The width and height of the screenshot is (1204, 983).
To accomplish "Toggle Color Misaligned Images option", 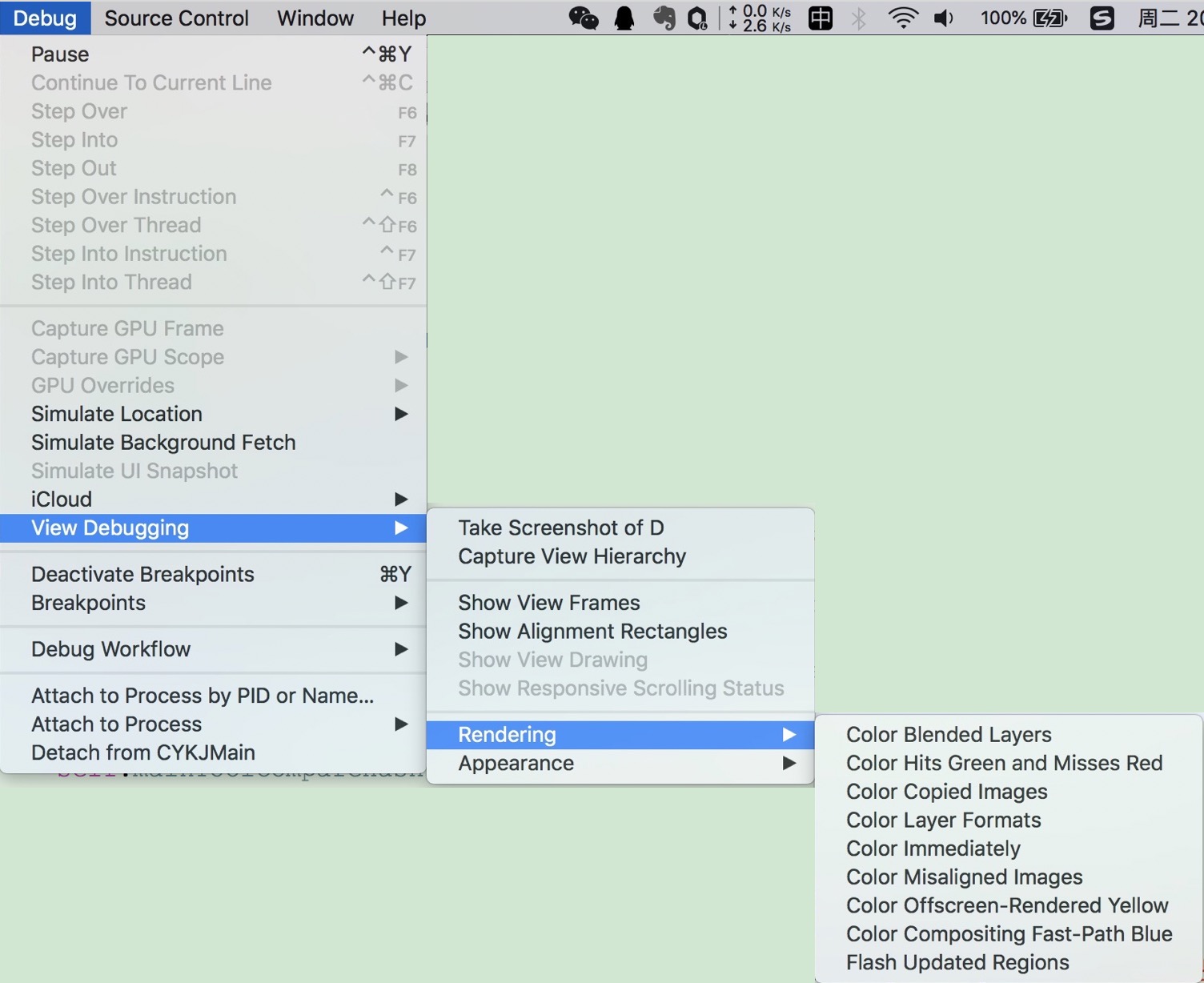I will [1009, 877].
